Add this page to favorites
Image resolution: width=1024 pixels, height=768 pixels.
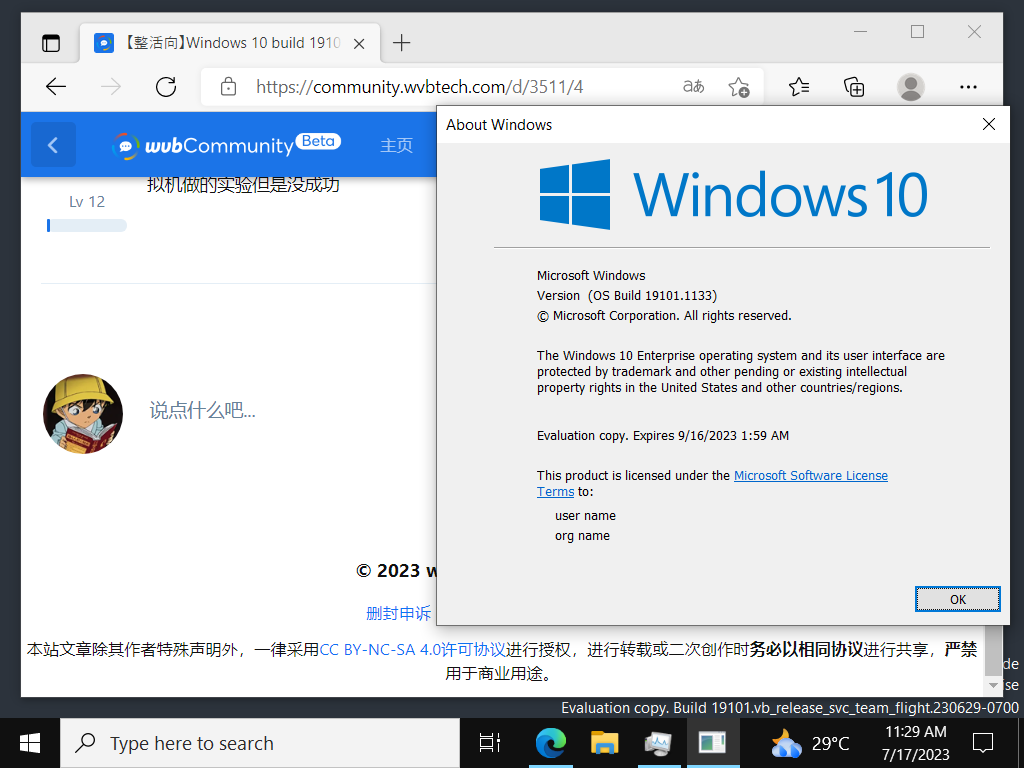click(x=739, y=87)
